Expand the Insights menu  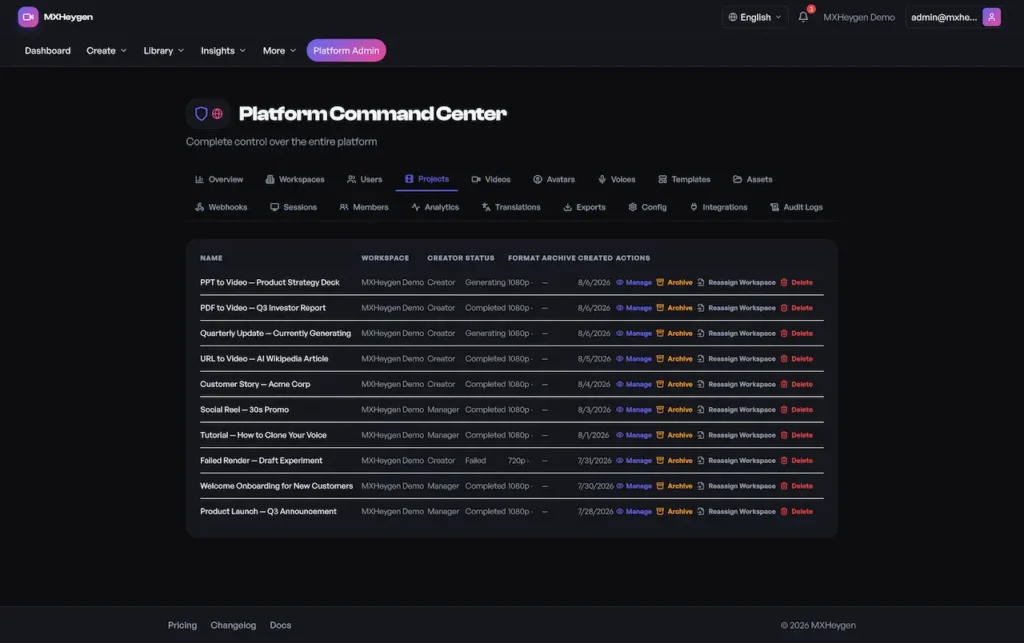click(x=223, y=51)
